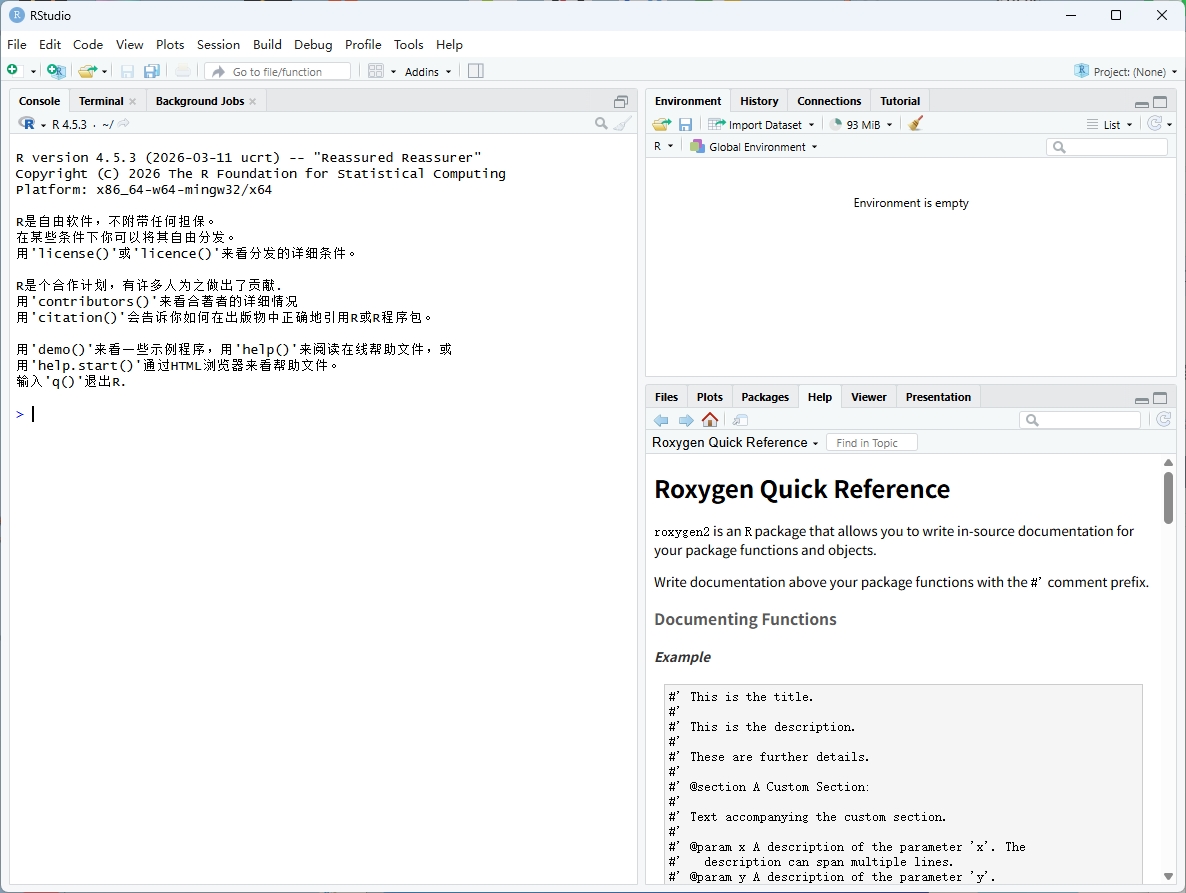Clear the console using the broom icon
Viewport: 1186px width, 893px height.
pos(623,123)
